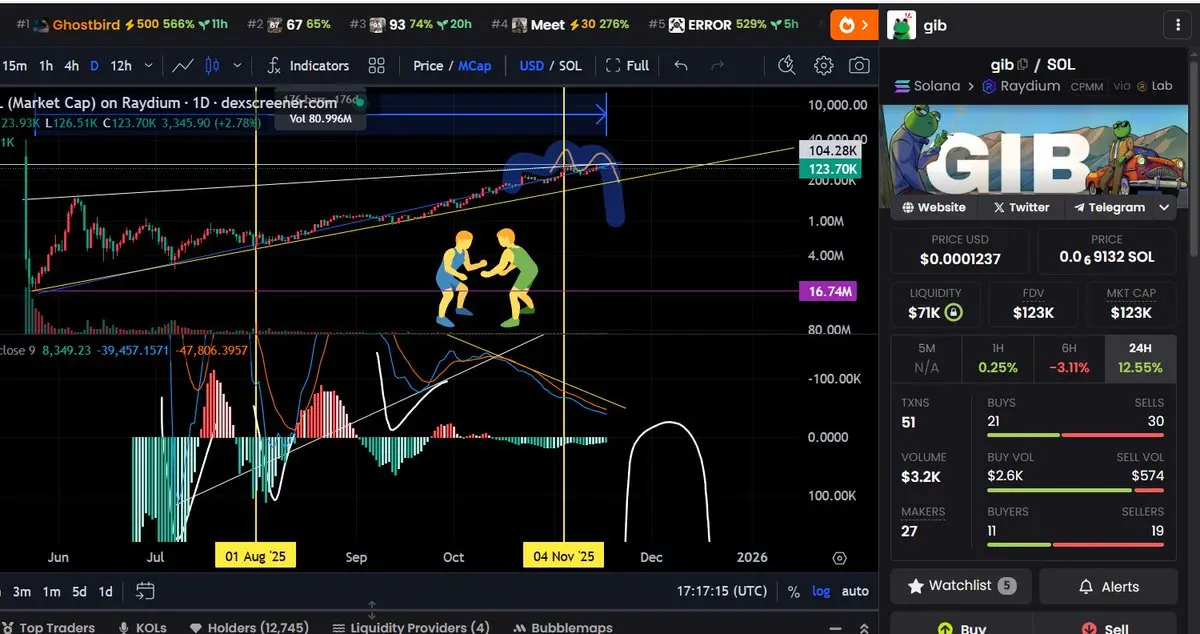Click the 01 Aug '25 date marker

tap(256, 556)
